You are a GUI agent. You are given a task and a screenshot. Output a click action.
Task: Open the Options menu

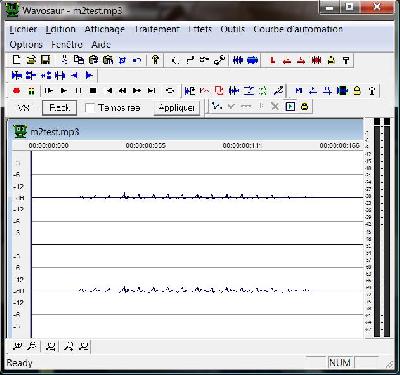pos(26,45)
